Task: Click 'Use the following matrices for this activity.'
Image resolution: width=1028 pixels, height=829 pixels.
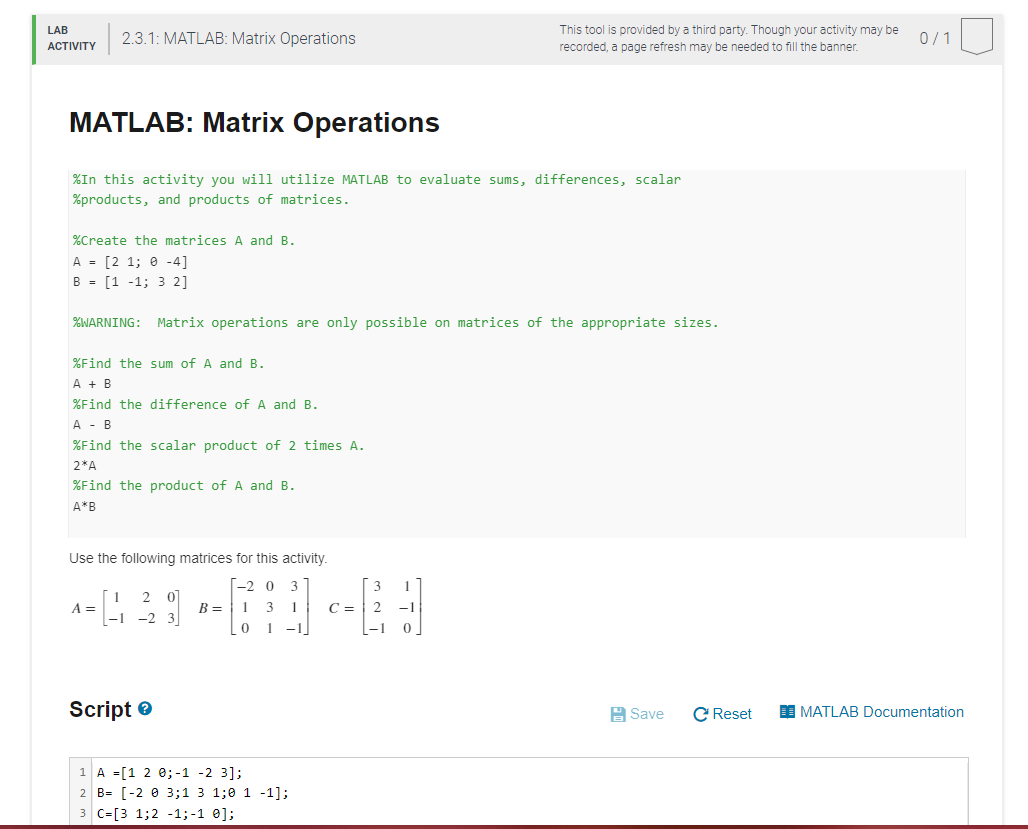Action: point(198,558)
